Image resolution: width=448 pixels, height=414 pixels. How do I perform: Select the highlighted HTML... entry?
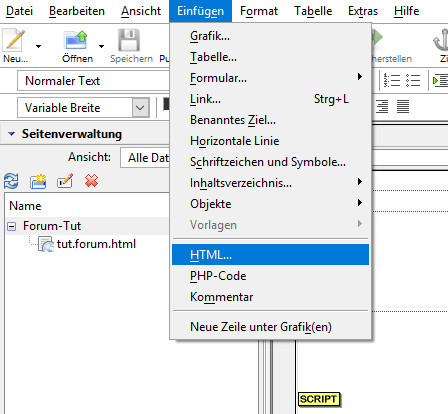270,255
